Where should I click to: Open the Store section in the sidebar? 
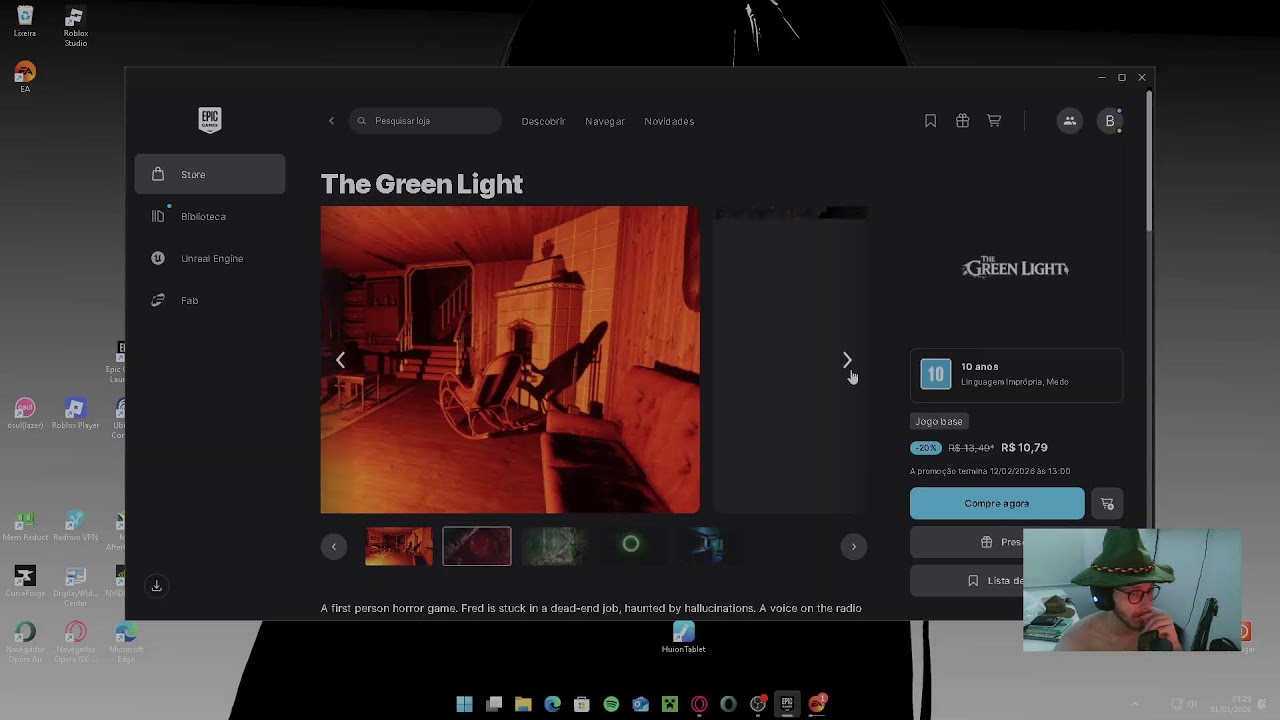(x=210, y=174)
